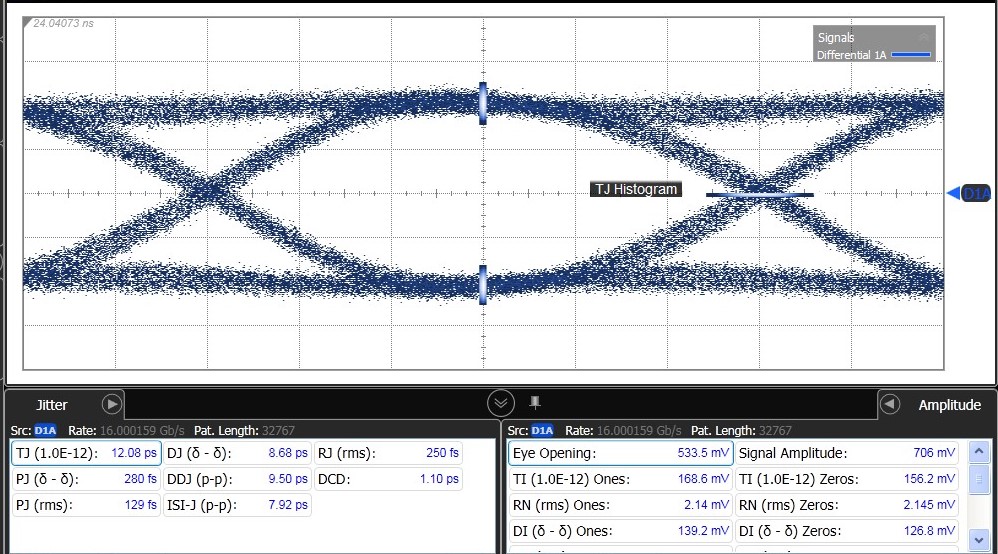
Task: Click the lower eye histogram marker
Action: pyautogui.click(x=483, y=284)
